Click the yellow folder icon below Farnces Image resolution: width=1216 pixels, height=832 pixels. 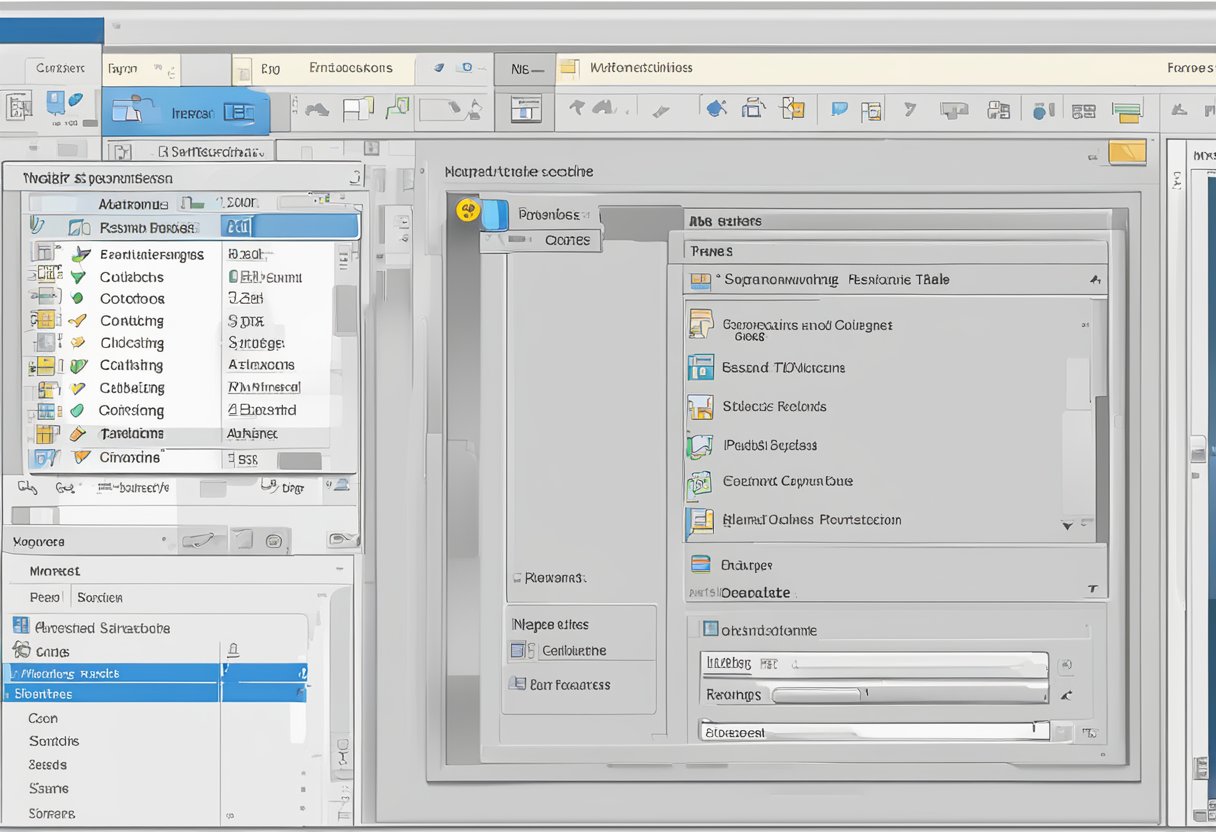(x=1127, y=153)
